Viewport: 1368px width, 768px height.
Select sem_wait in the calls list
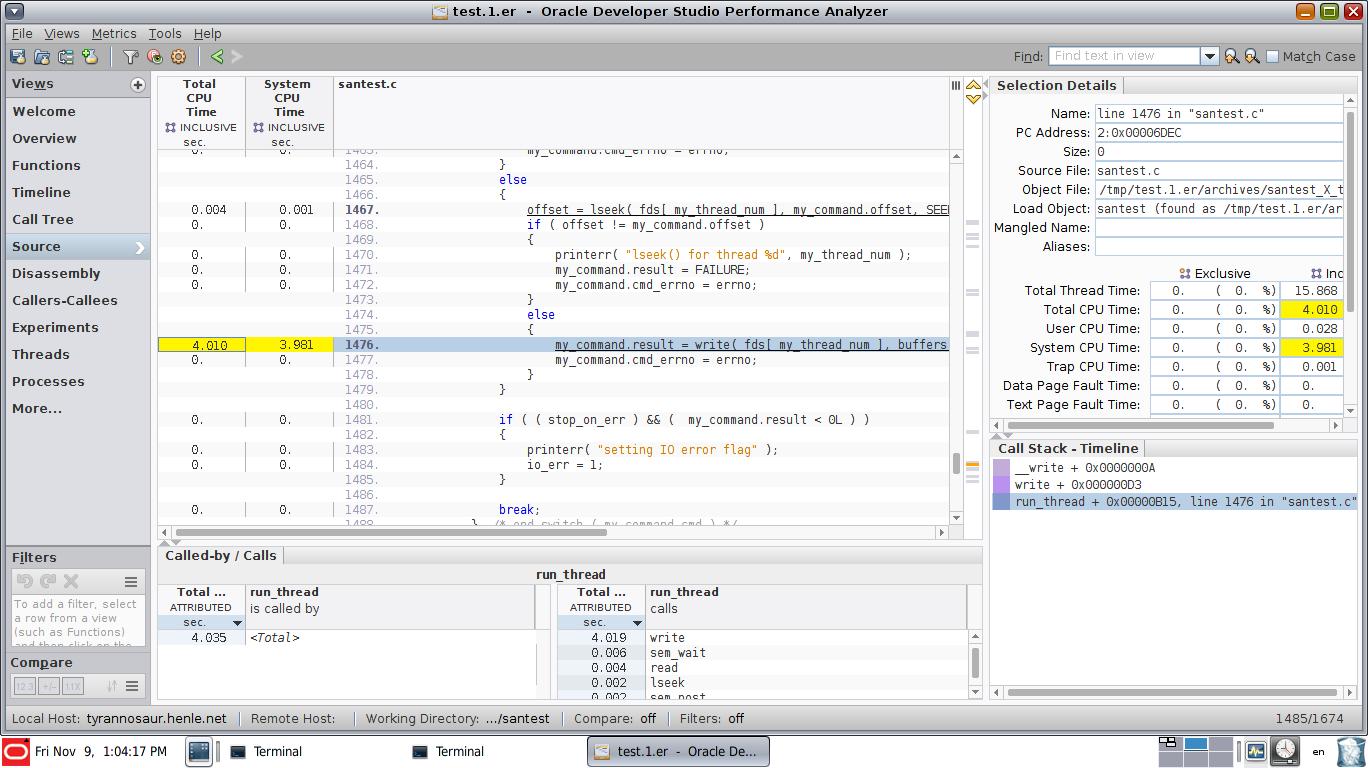coord(763,653)
